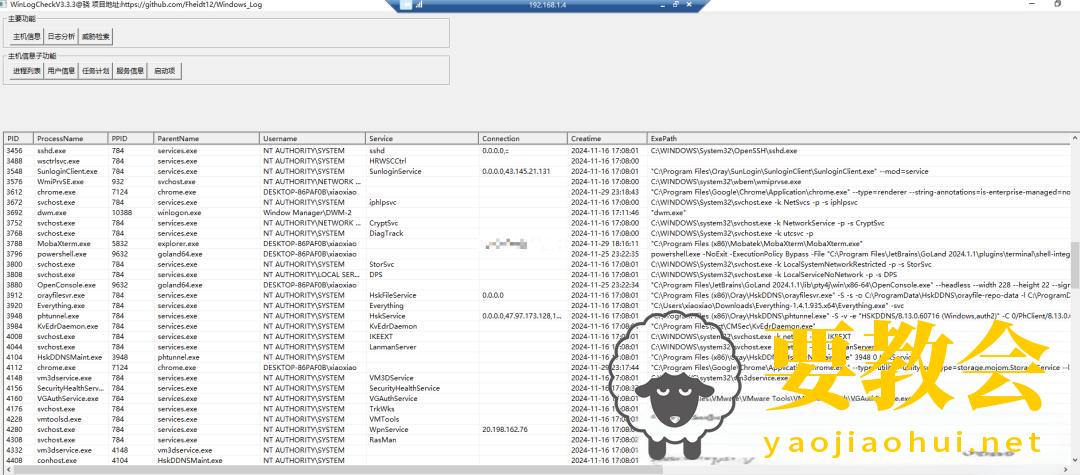Open the 主机信息 host information function
The image size is (1080, 475).
point(26,37)
